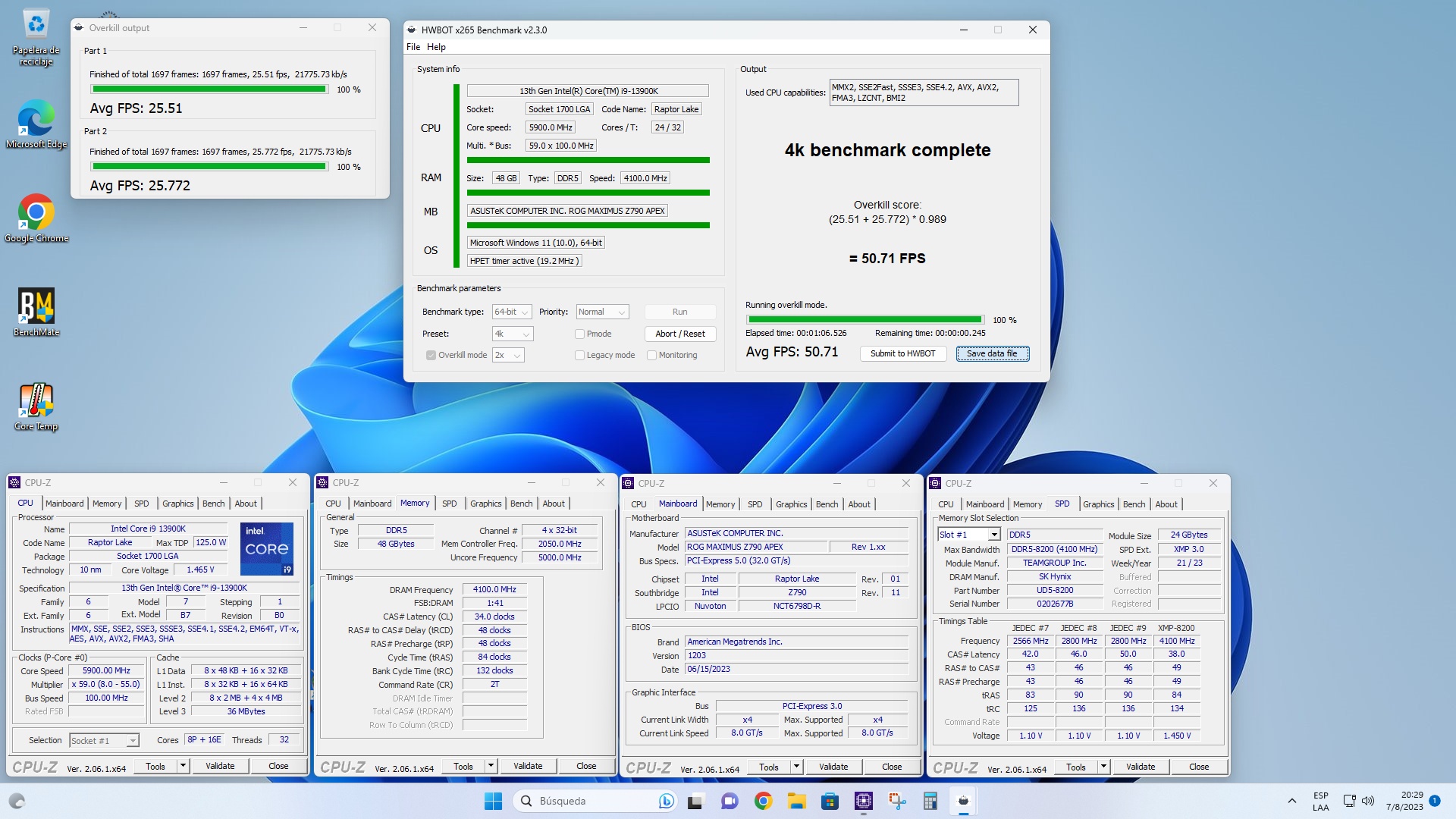This screenshot has width=1456, height=819.
Task: Open Task View on the taskbar
Action: click(x=696, y=801)
